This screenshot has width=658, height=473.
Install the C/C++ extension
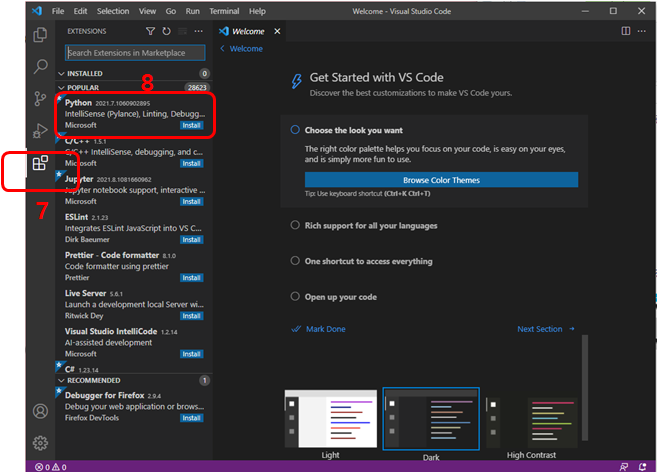[x=191, y=163]
